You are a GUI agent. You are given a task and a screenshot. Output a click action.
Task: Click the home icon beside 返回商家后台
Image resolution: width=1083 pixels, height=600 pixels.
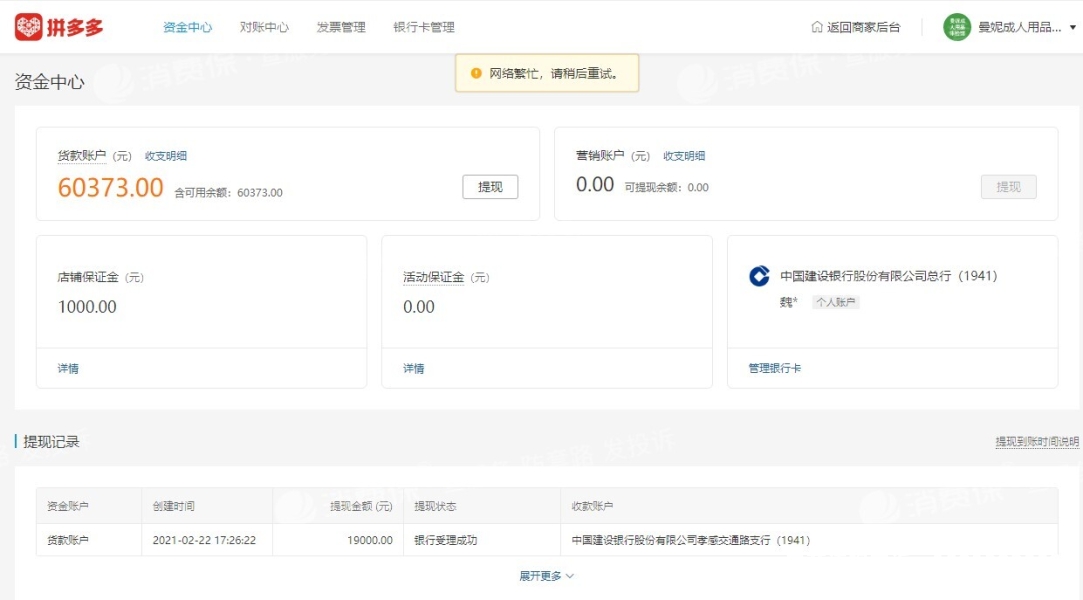[817, 27]
